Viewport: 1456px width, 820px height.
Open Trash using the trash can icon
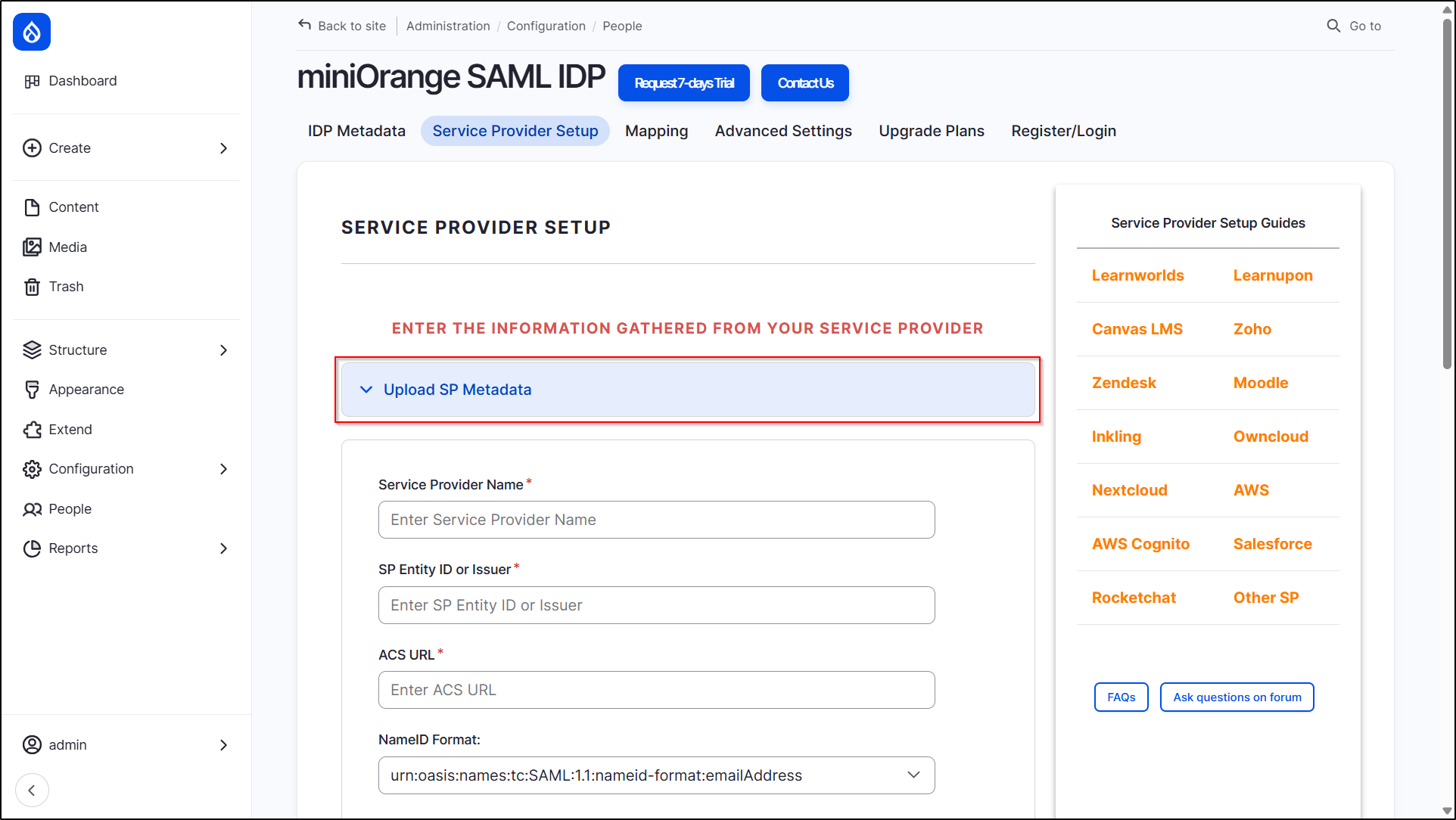click(x=32, y=286)
